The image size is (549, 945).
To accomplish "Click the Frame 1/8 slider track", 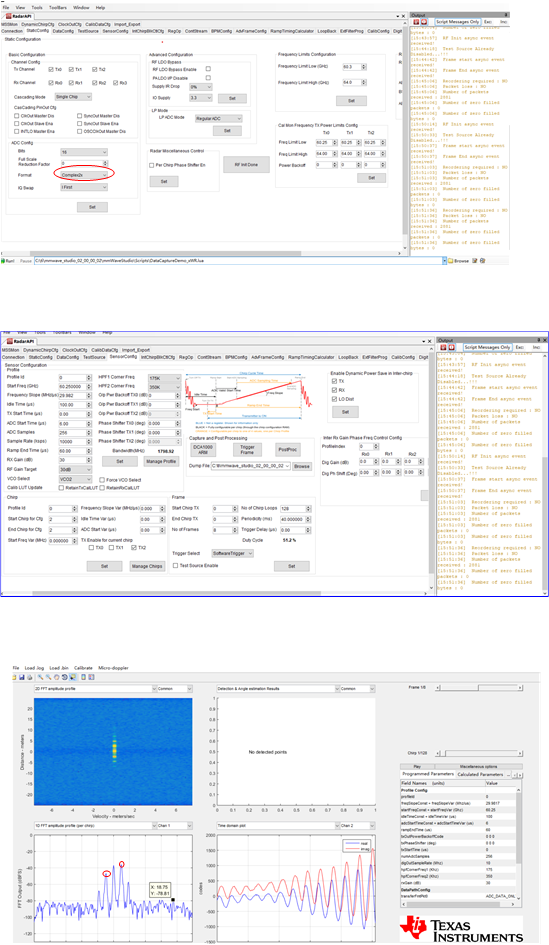I will click(x=478, y=688).
